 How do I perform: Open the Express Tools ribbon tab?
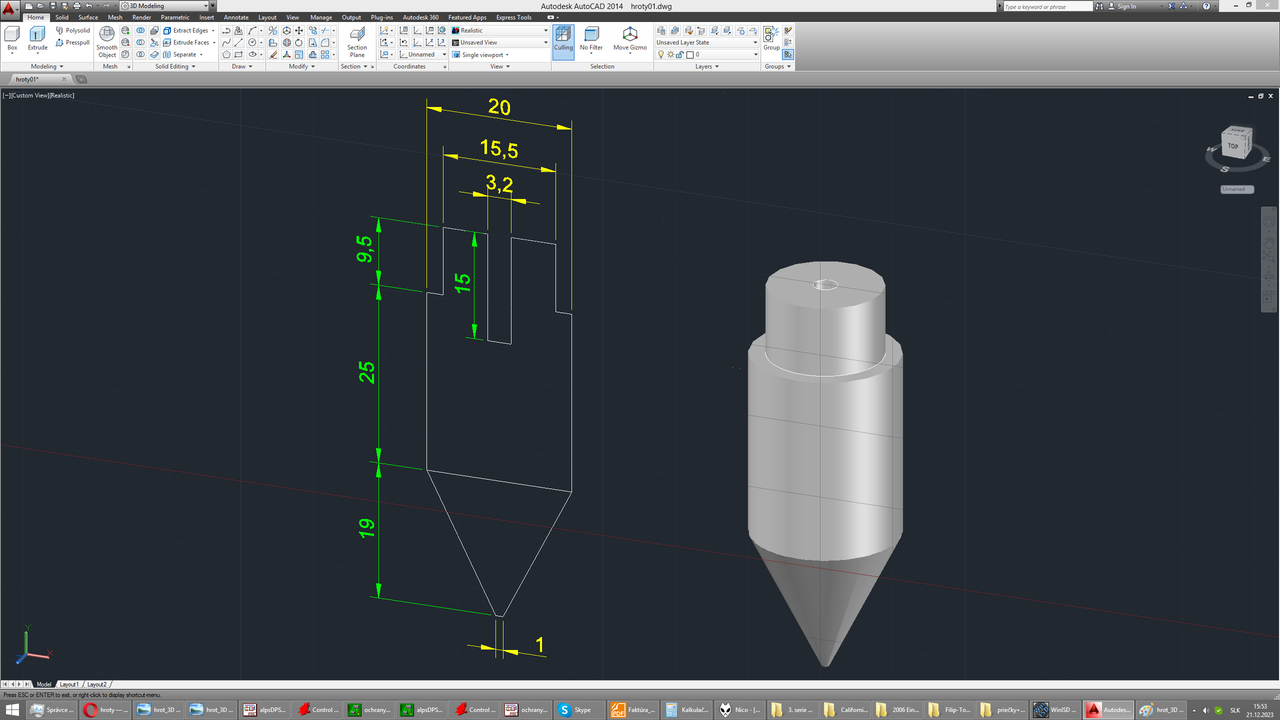pyautogui.click(x=514, y=17)
